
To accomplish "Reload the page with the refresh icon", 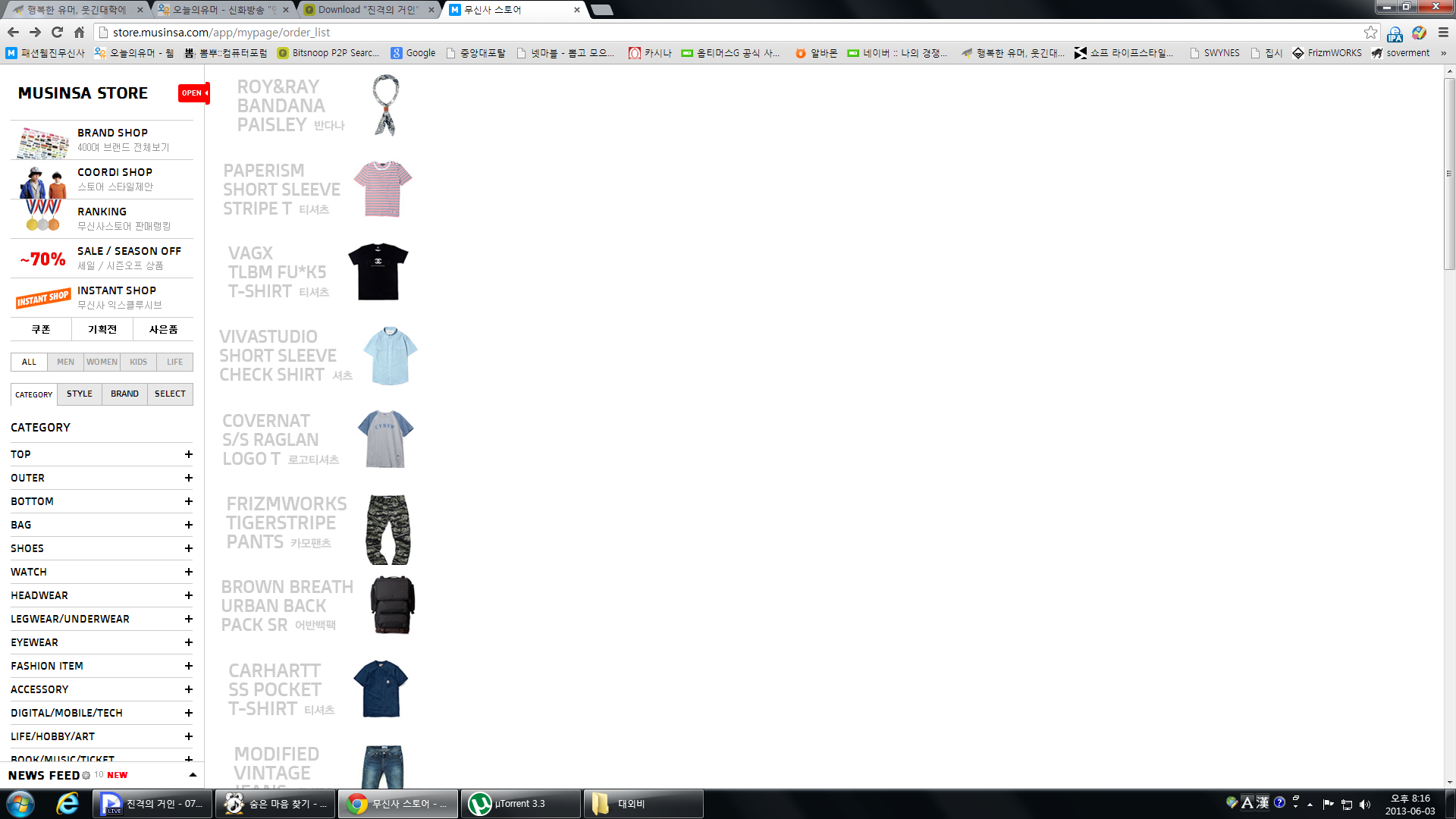I will point(57,32).
